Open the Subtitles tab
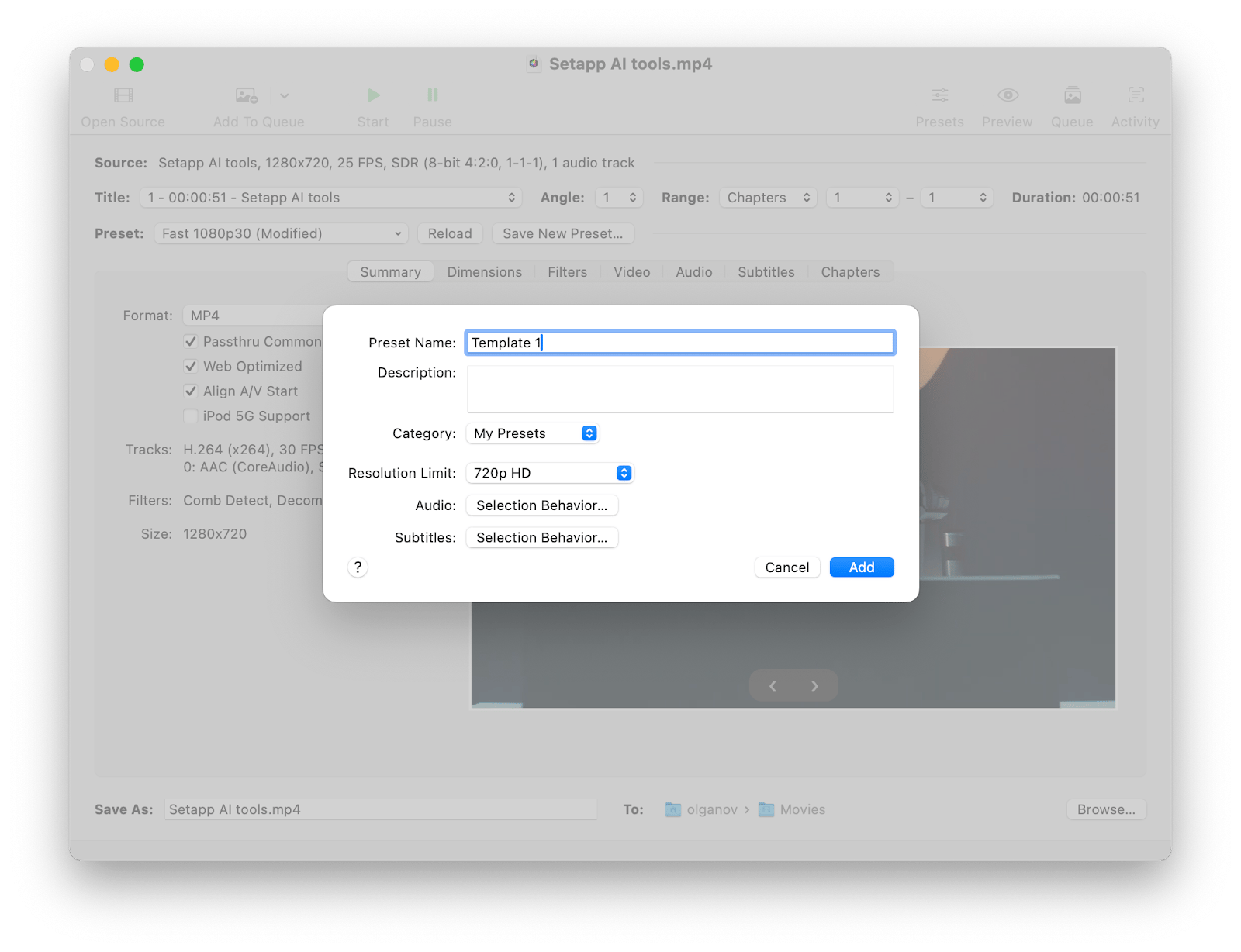The height and width of the screenshot is (952, 1241). pos(766,271)
